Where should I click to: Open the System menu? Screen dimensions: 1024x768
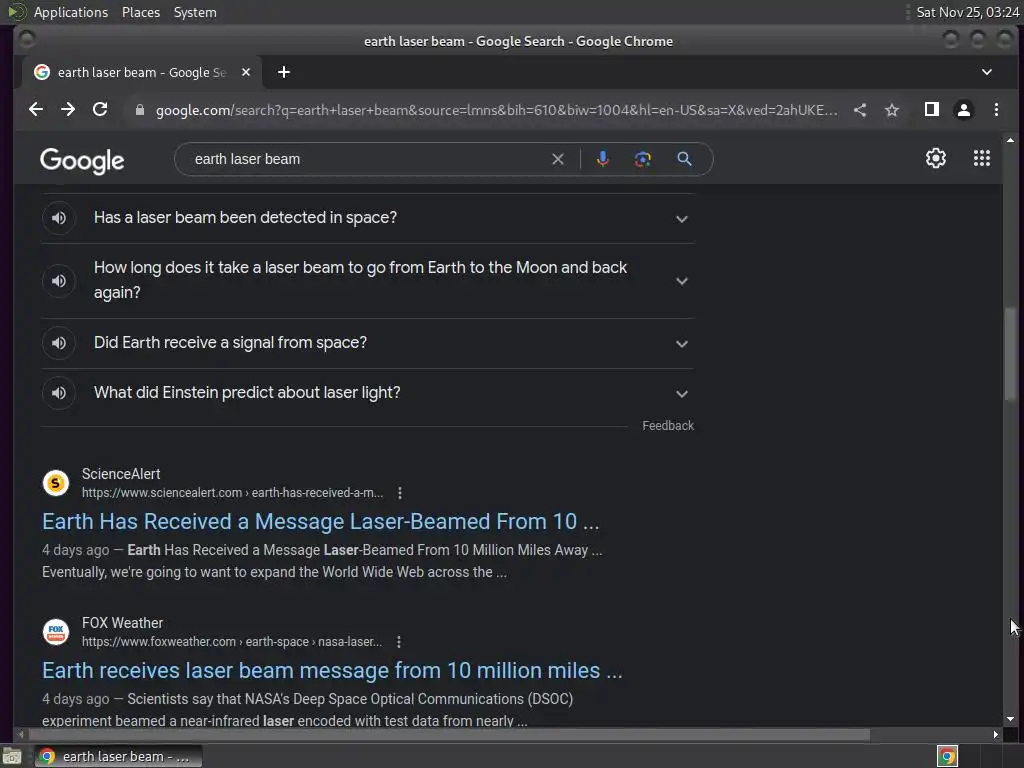(195, 12)
